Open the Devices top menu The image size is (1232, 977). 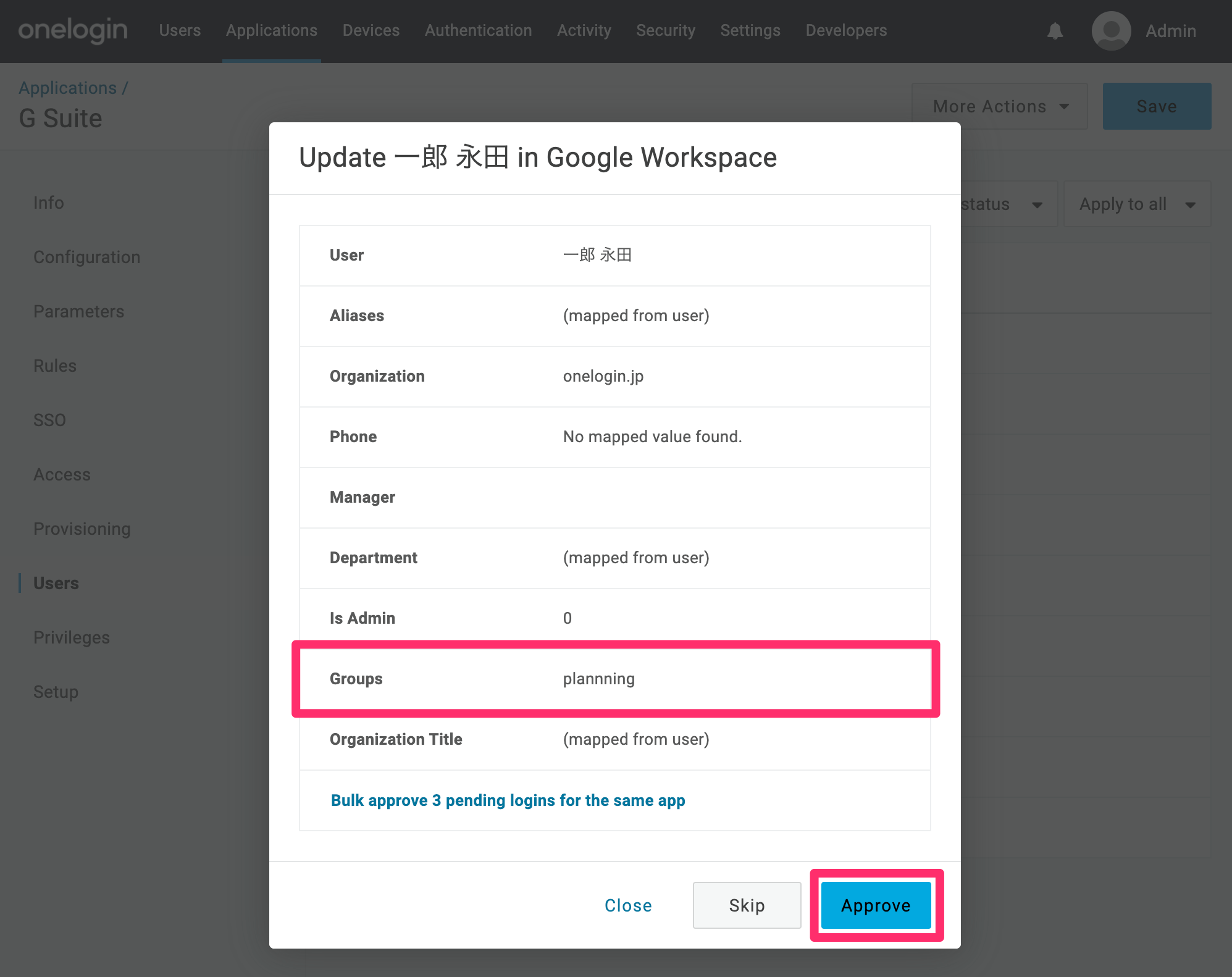pyautogui.click(x=371, y=30)
